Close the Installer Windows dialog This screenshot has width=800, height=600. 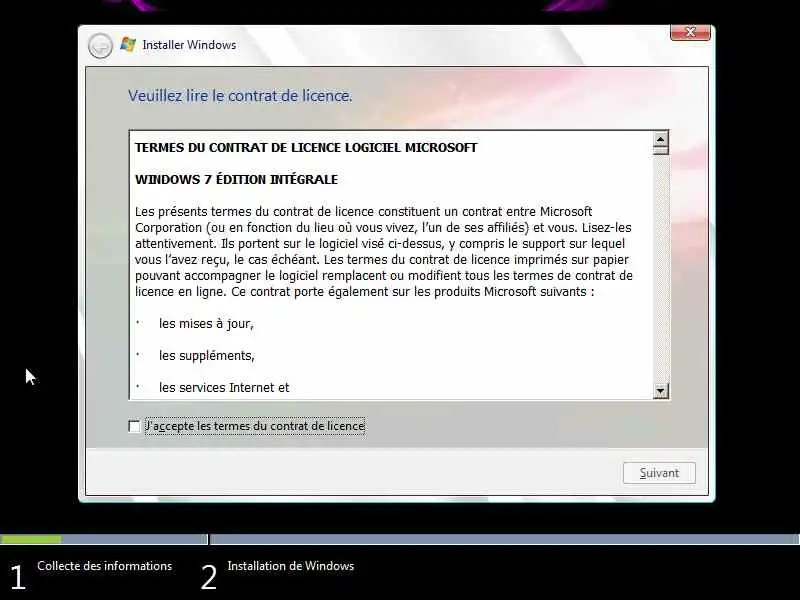tap(690, 32)
